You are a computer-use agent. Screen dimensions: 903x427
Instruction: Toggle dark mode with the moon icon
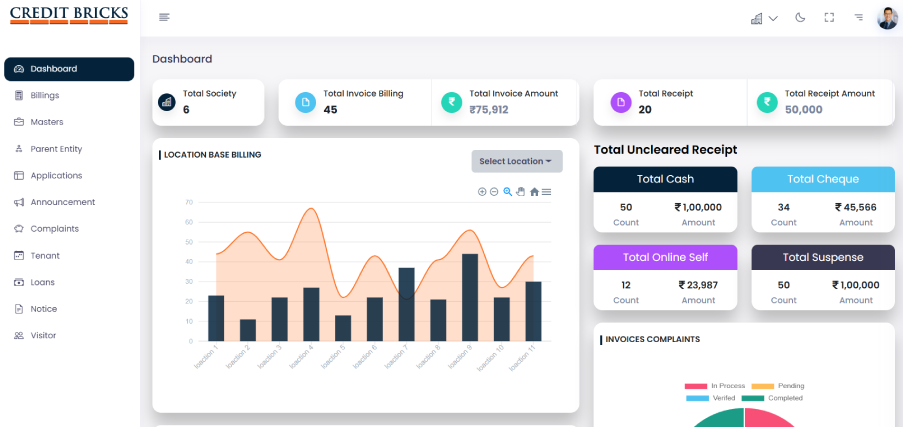[800, 17]
